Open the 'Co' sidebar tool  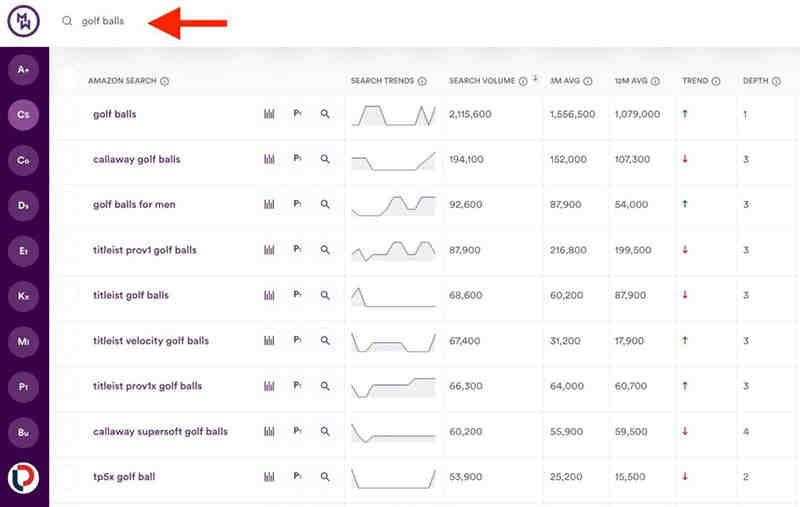(23, 160)
